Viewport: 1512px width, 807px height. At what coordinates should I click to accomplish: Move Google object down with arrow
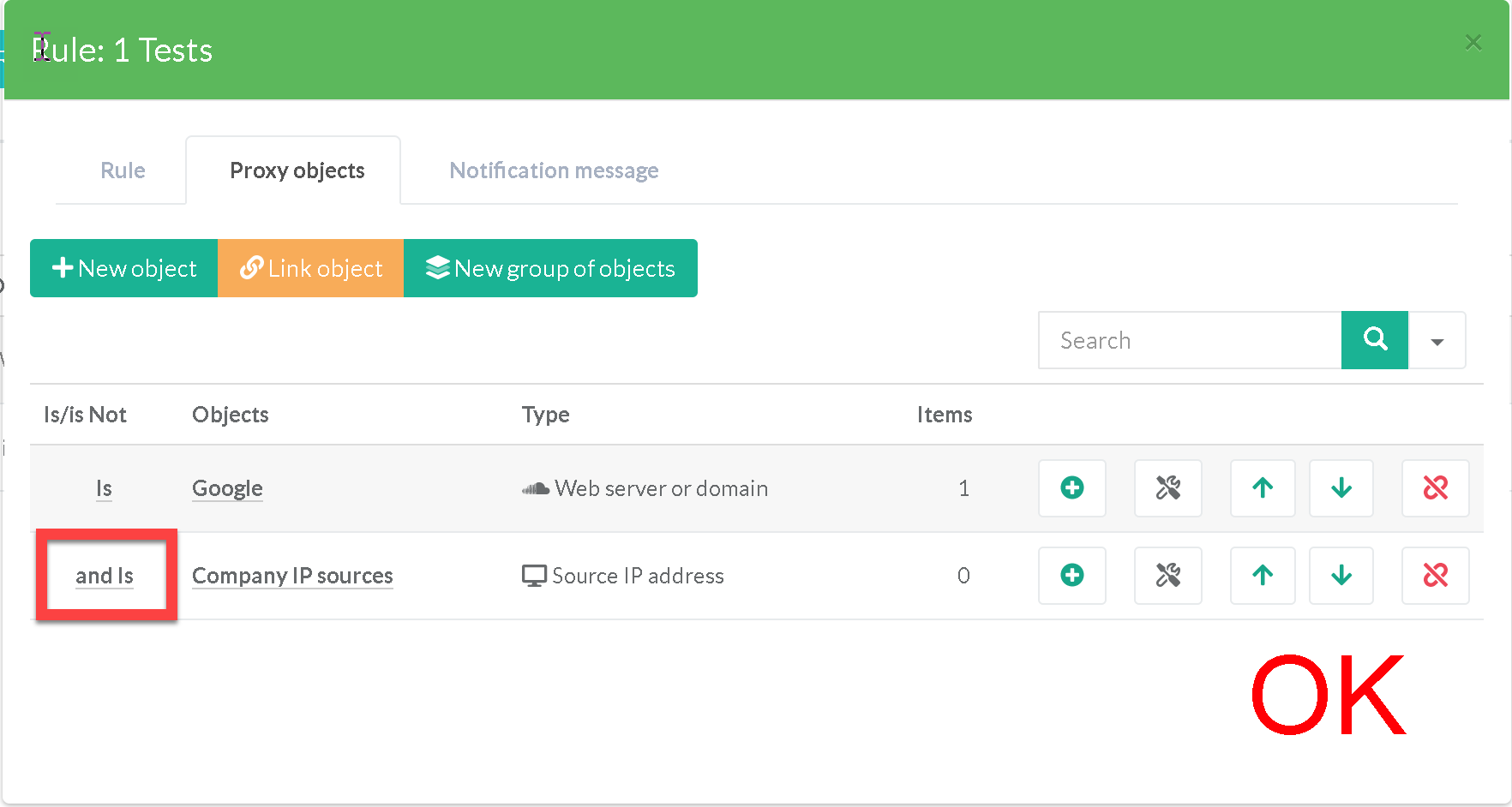click(x=1341, y=488)
